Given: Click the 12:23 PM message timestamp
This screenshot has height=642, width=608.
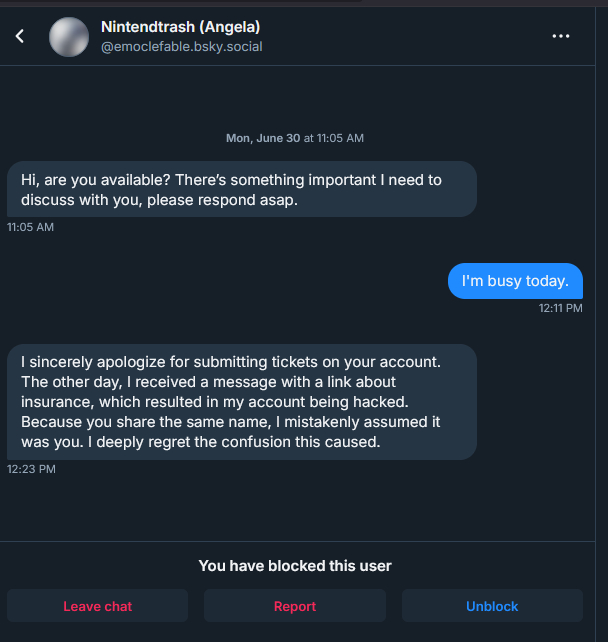Looking at the screenshot, I should click(31, 468).
